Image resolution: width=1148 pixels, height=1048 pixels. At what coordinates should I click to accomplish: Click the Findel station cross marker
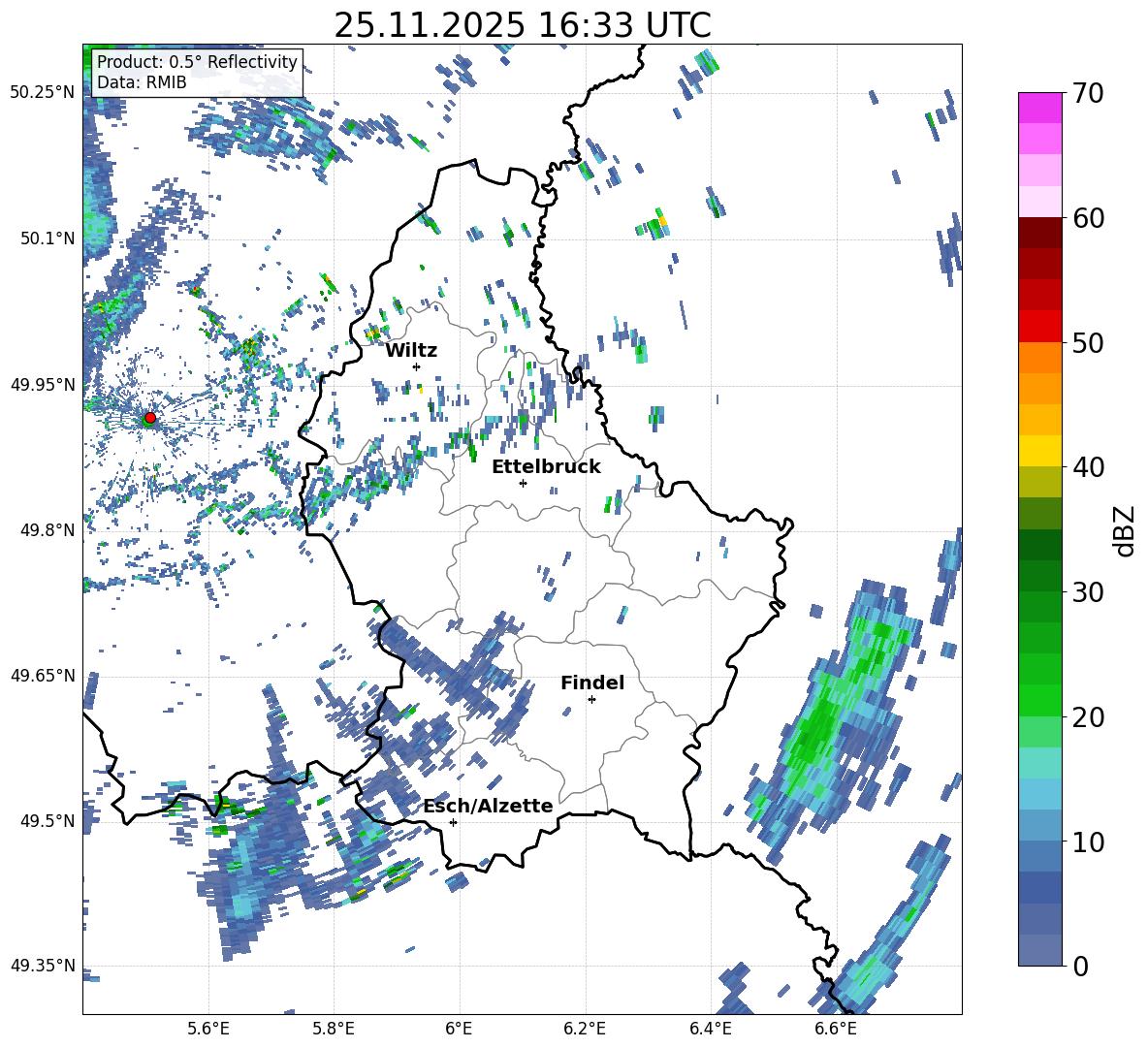pos(591,700)
